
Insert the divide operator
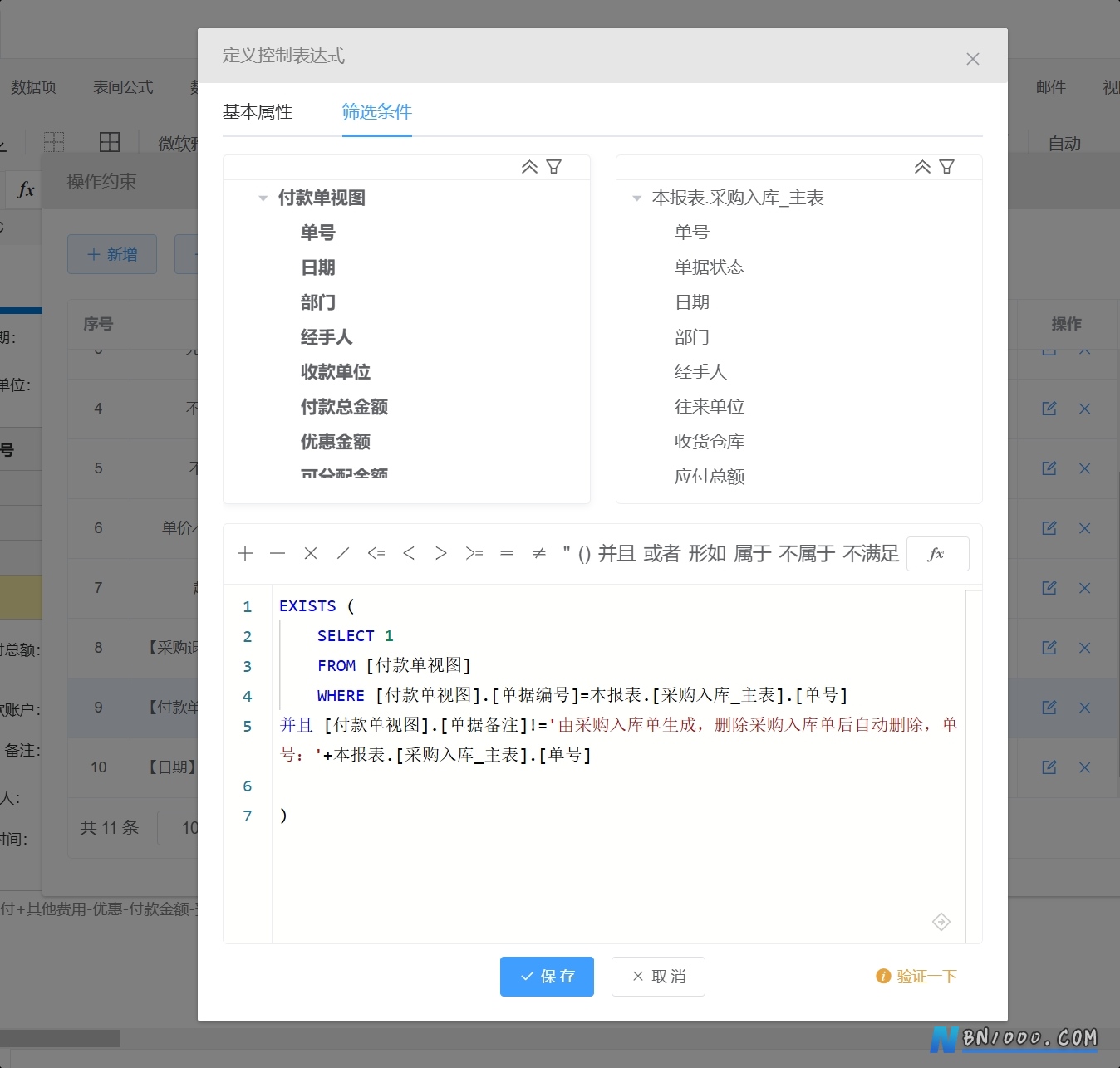click(x=343, y=553)
